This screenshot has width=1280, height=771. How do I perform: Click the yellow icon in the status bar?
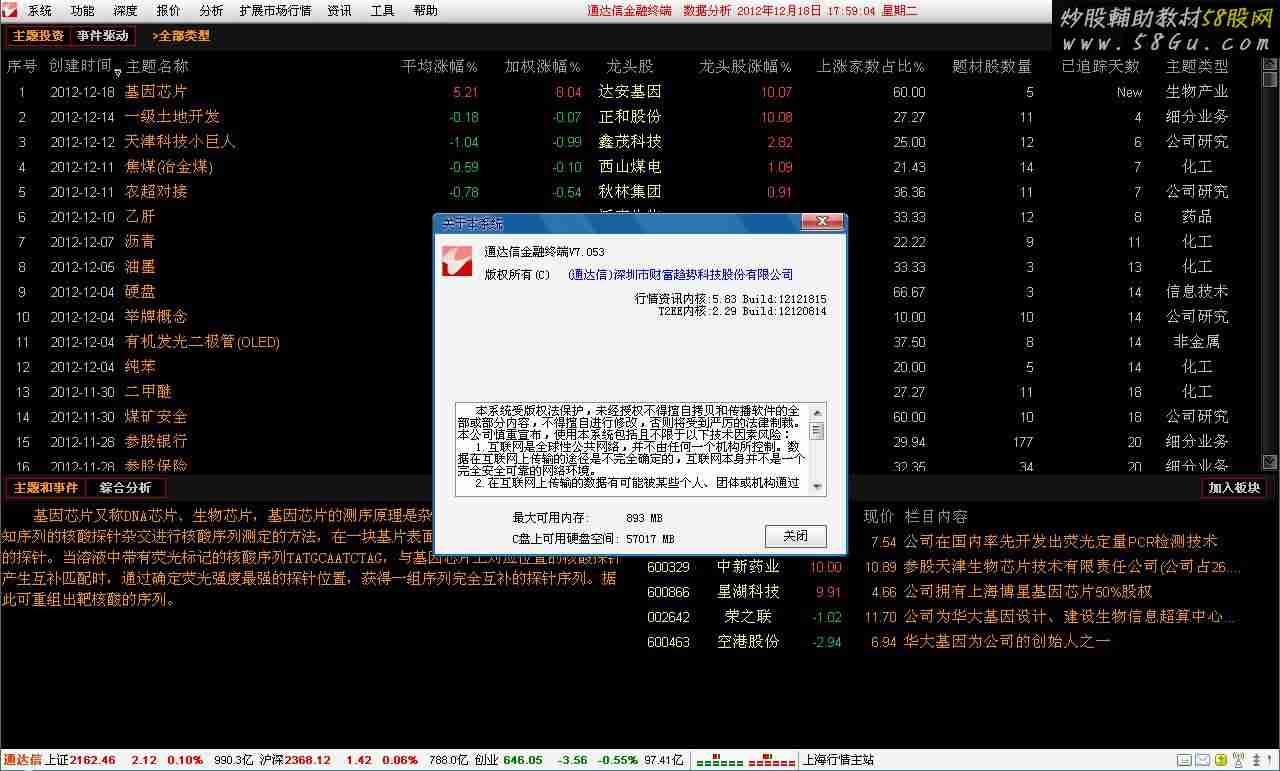(1221, 760)
